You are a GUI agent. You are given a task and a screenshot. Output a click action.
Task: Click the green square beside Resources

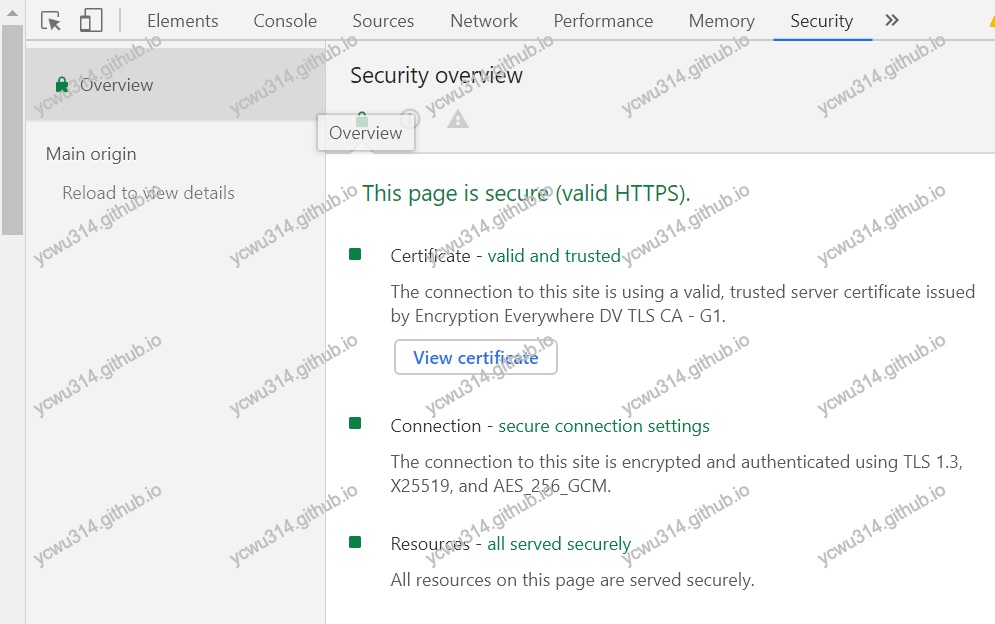pos(354,541)
